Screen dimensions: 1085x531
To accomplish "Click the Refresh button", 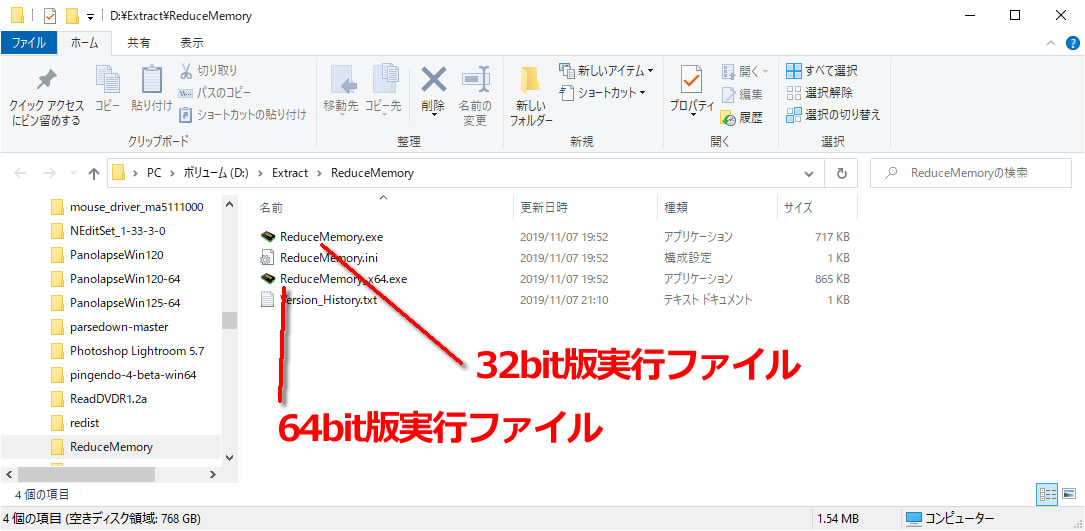I will (841, 173).
